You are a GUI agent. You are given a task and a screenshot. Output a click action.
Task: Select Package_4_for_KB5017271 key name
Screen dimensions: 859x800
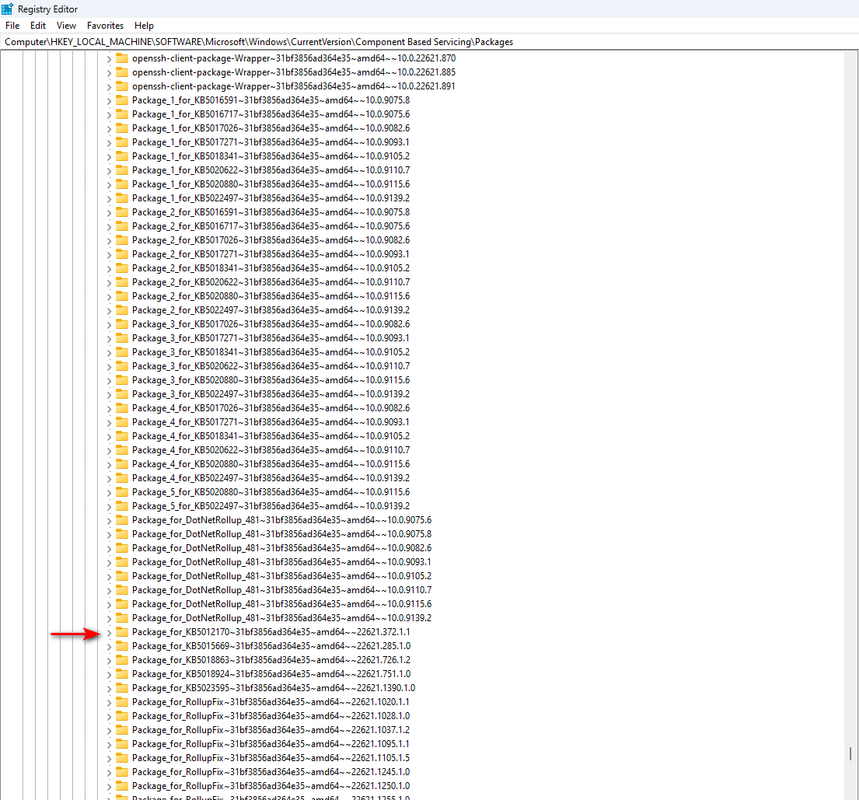click(x=271, y=422)
